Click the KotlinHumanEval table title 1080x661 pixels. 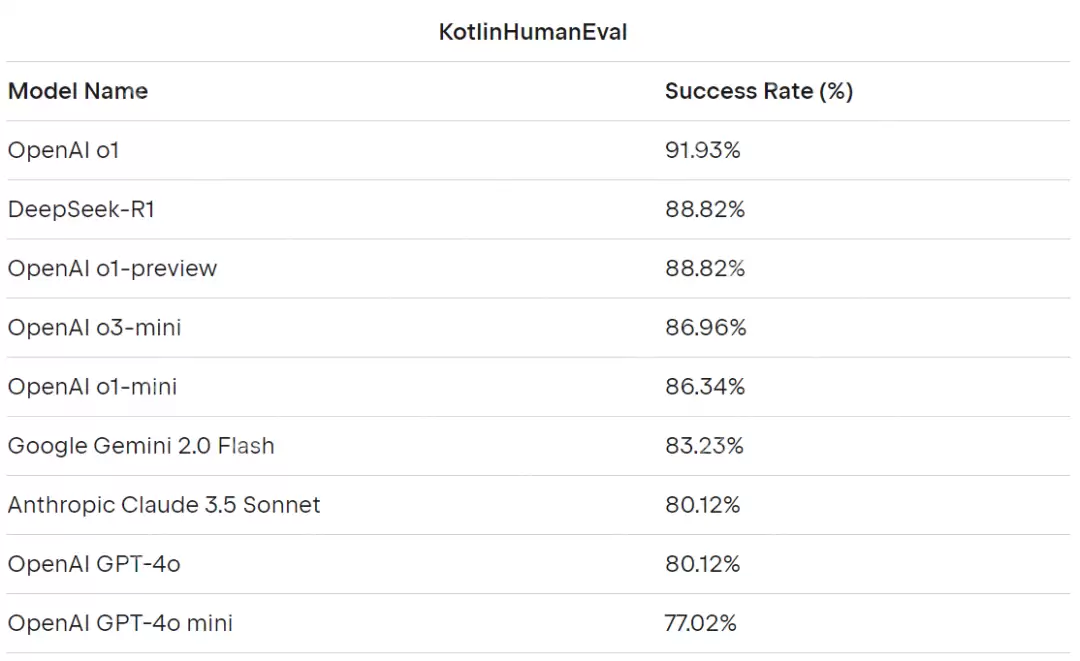pyautogui.click(x=533, y=32)
